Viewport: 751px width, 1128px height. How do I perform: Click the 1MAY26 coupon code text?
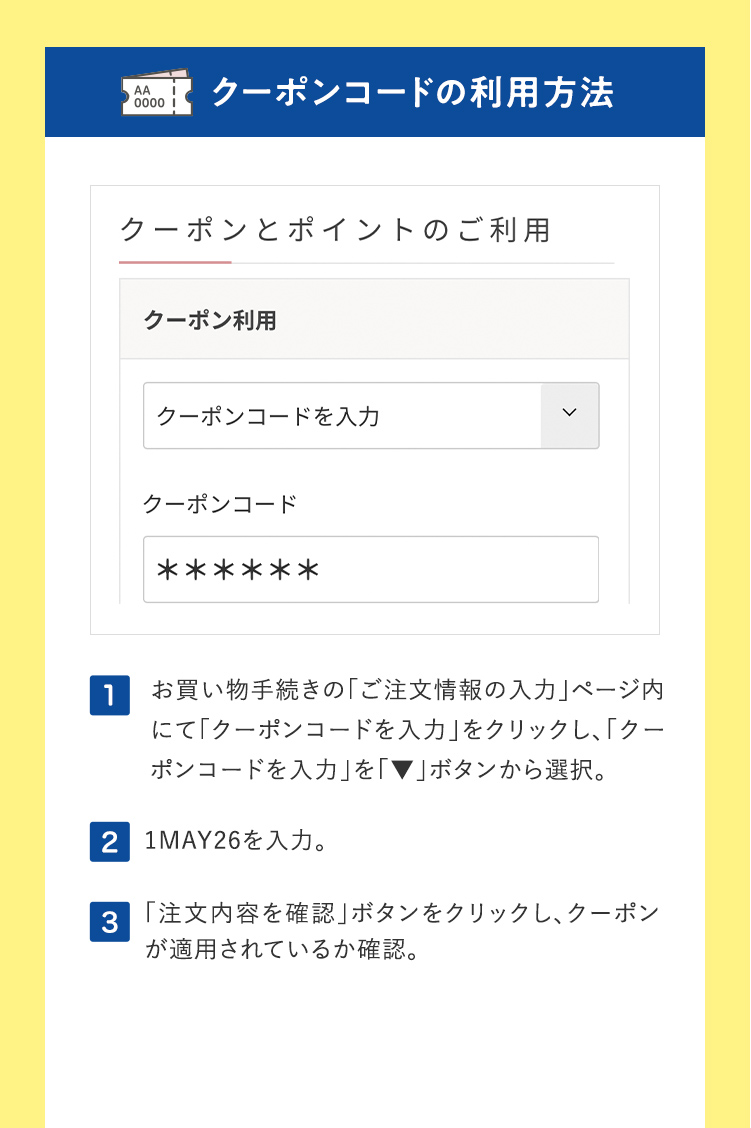(x=188, y=839)
